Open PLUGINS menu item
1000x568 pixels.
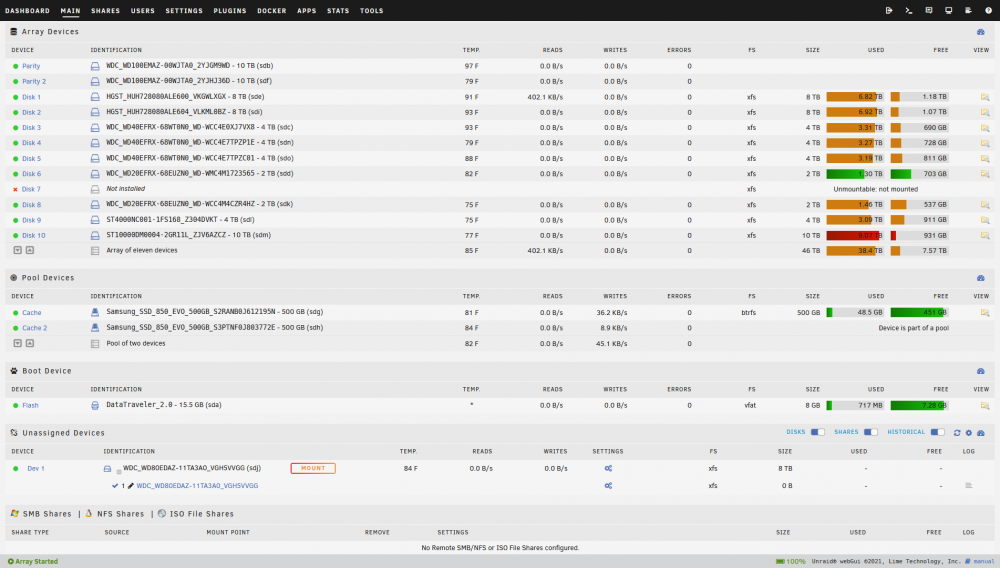pos(230,11)
